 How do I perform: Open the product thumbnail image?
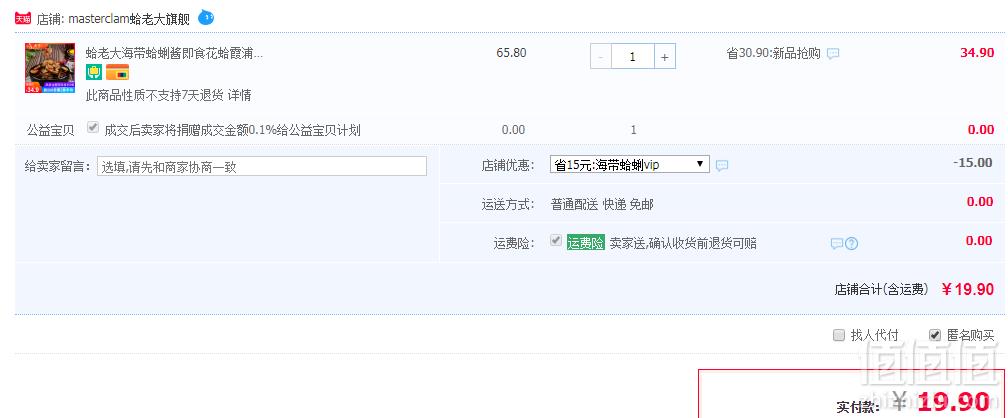pyautogui.click(x=50, y=68)
